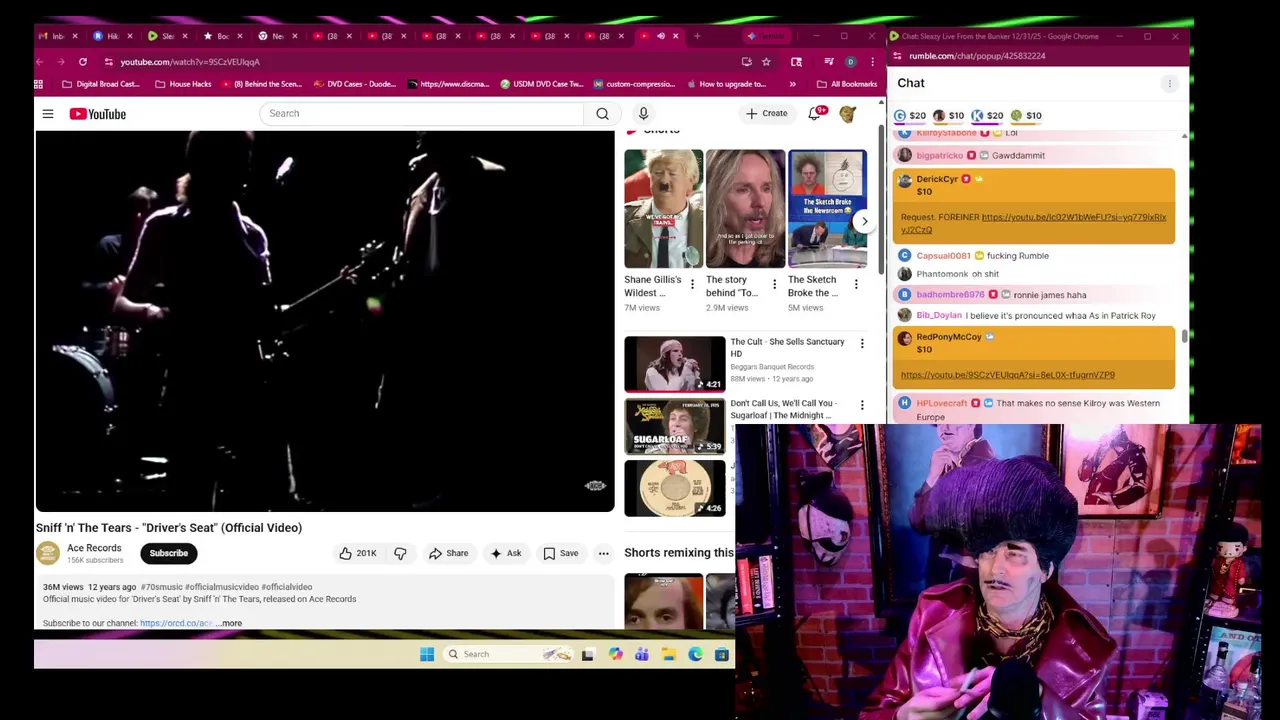The image size is (1280, 720).
Task: Open The Cult She Sells Sanctuary thumbnail
Action: click(x=675, y=364)
